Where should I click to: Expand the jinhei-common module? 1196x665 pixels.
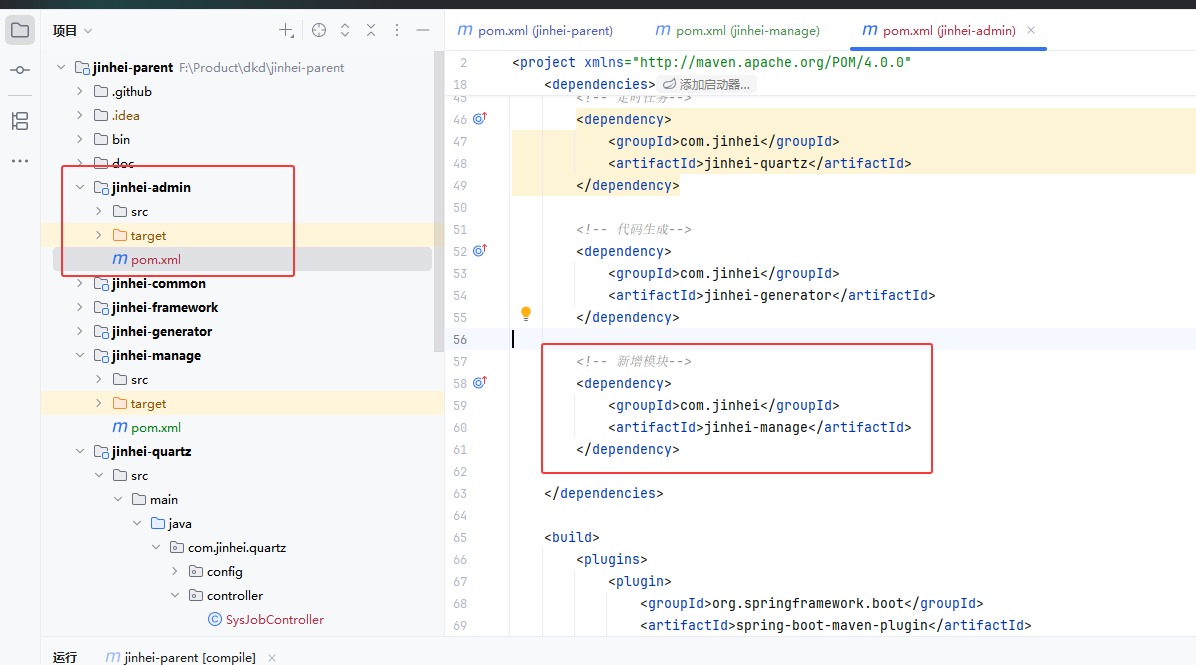pos(80,283)
